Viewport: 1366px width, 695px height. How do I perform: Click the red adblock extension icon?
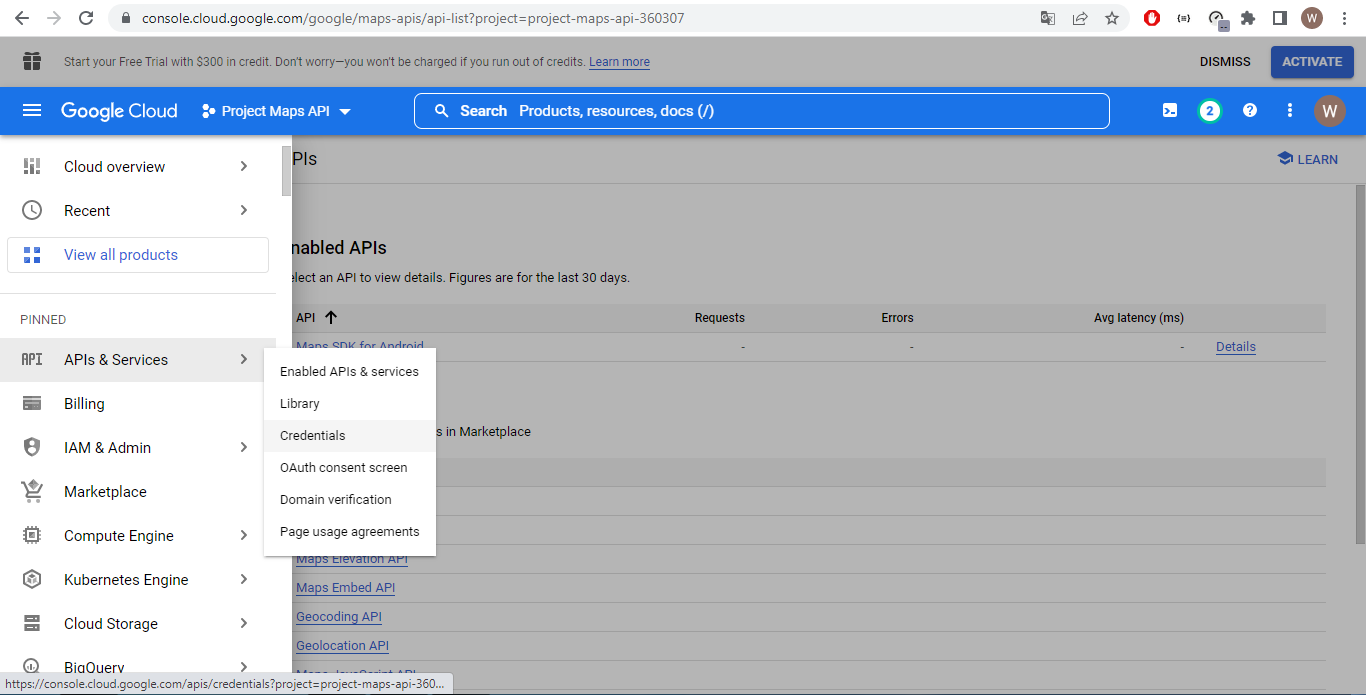pos(1152,18)
